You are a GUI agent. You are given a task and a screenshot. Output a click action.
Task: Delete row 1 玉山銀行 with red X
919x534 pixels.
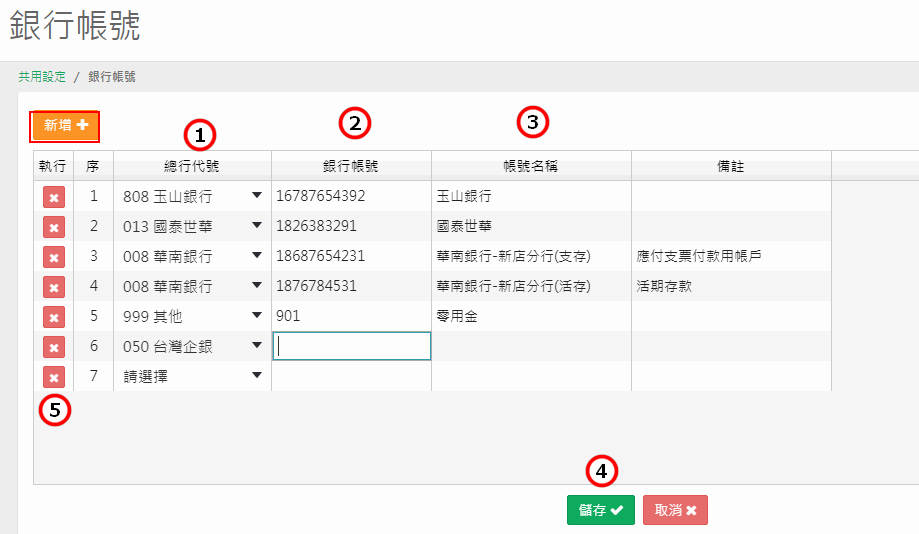click(54, 197)
